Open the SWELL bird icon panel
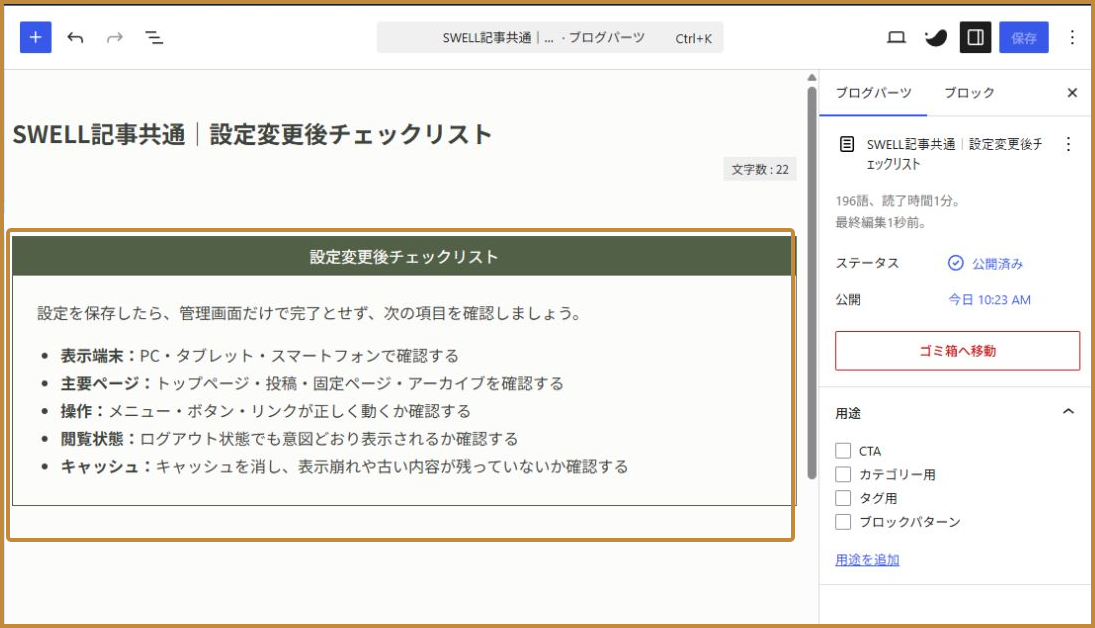This screenshot has width=1095, height=628. tap(936, 38)
